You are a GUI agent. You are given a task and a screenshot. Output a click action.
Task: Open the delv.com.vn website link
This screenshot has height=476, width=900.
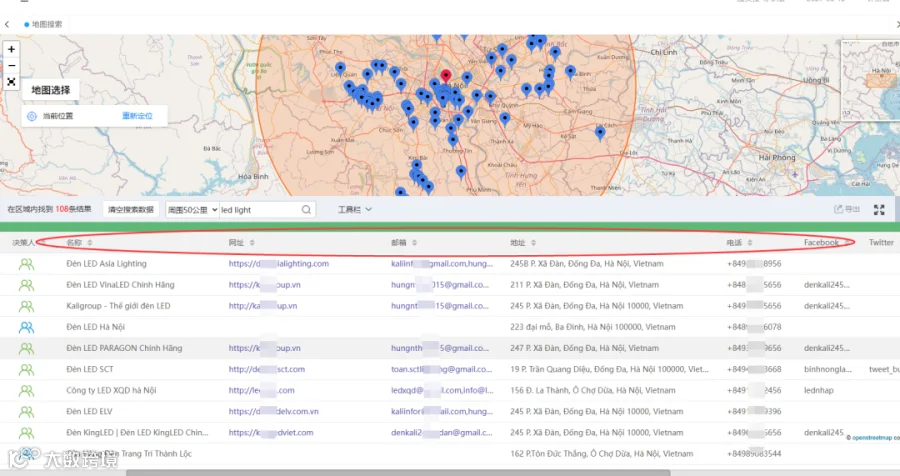[x=274, y=411]
